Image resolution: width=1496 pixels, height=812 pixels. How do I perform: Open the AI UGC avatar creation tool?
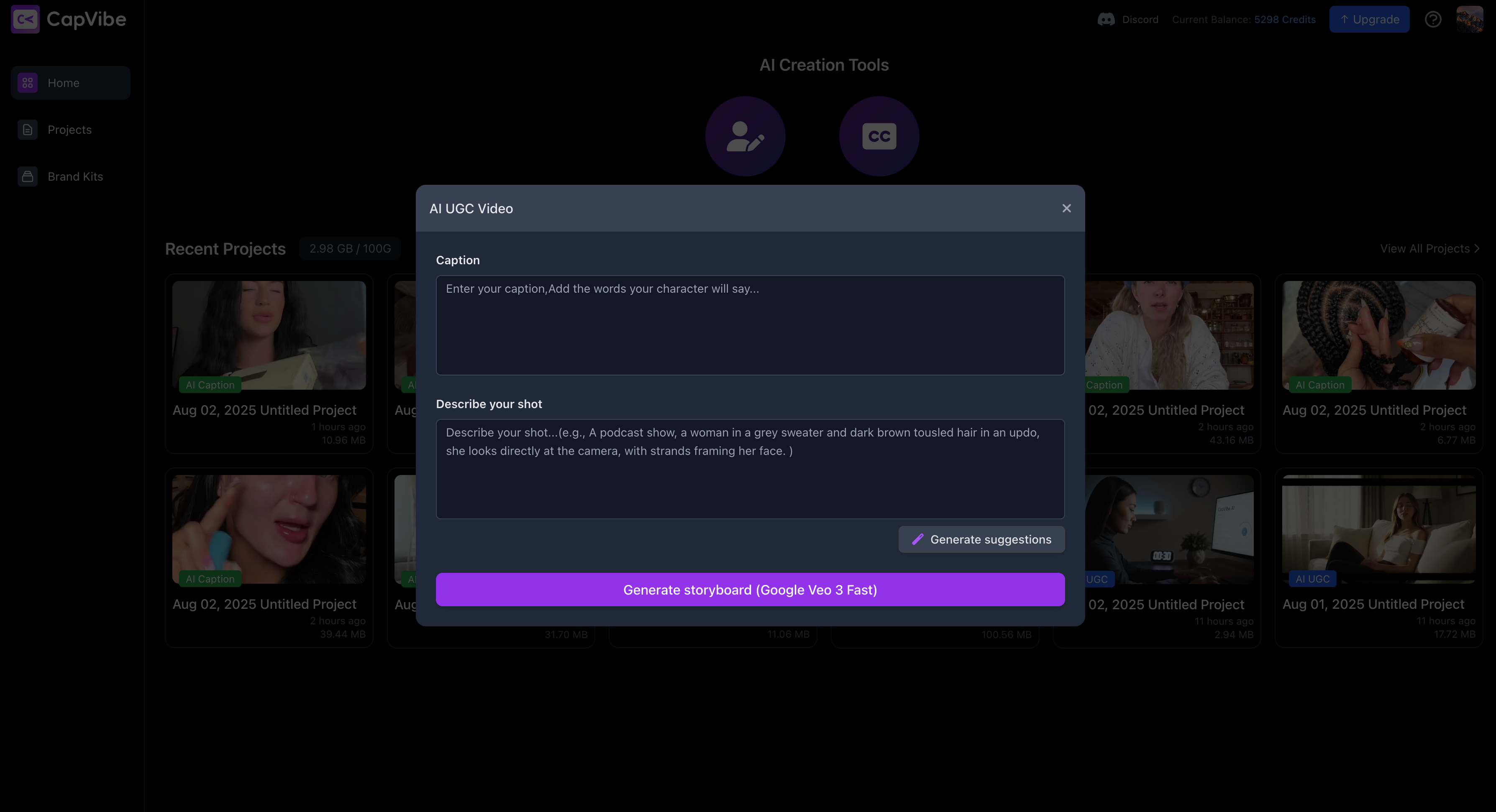coord(745,135)
